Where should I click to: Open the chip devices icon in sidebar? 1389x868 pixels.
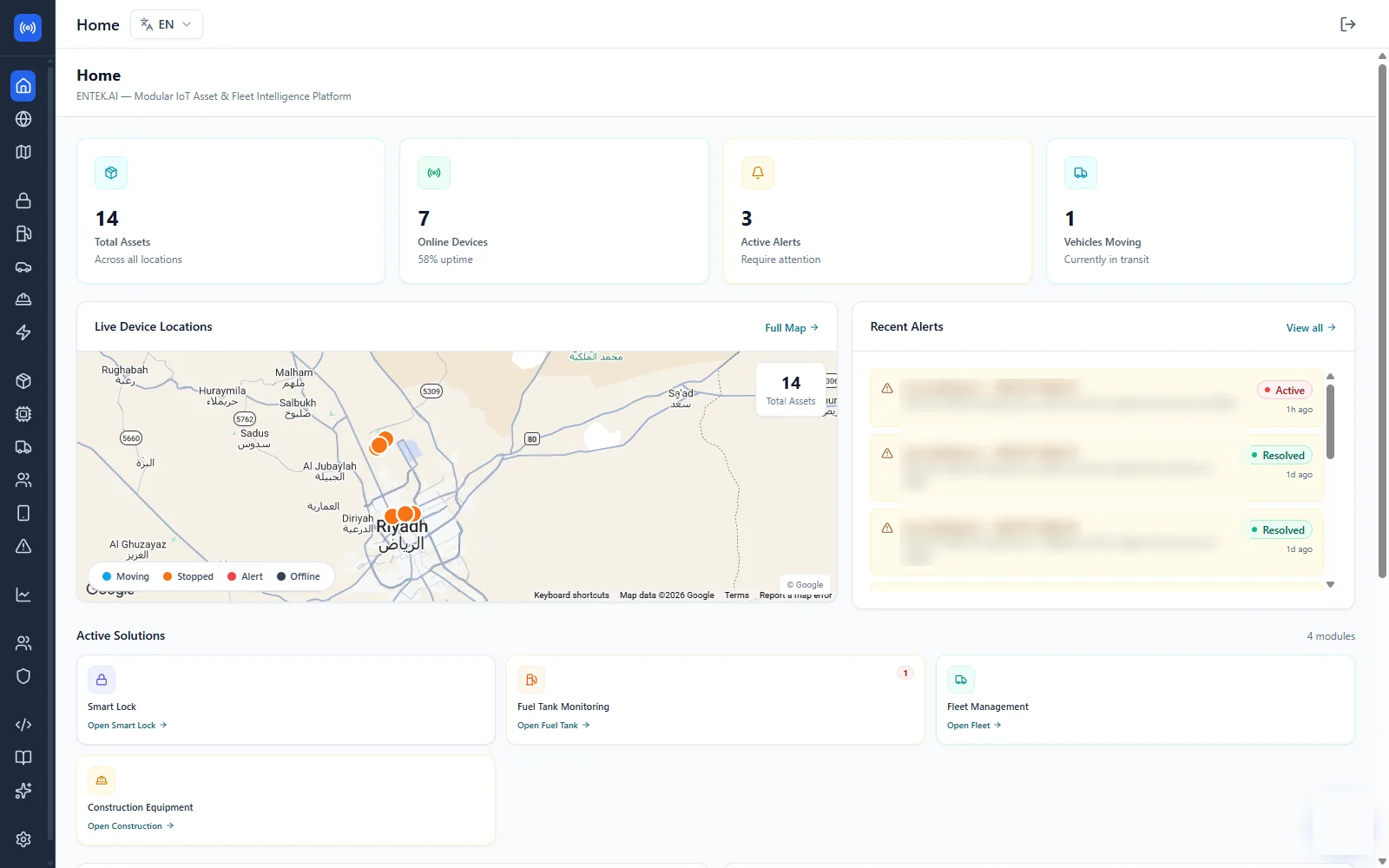coord(23,414)
